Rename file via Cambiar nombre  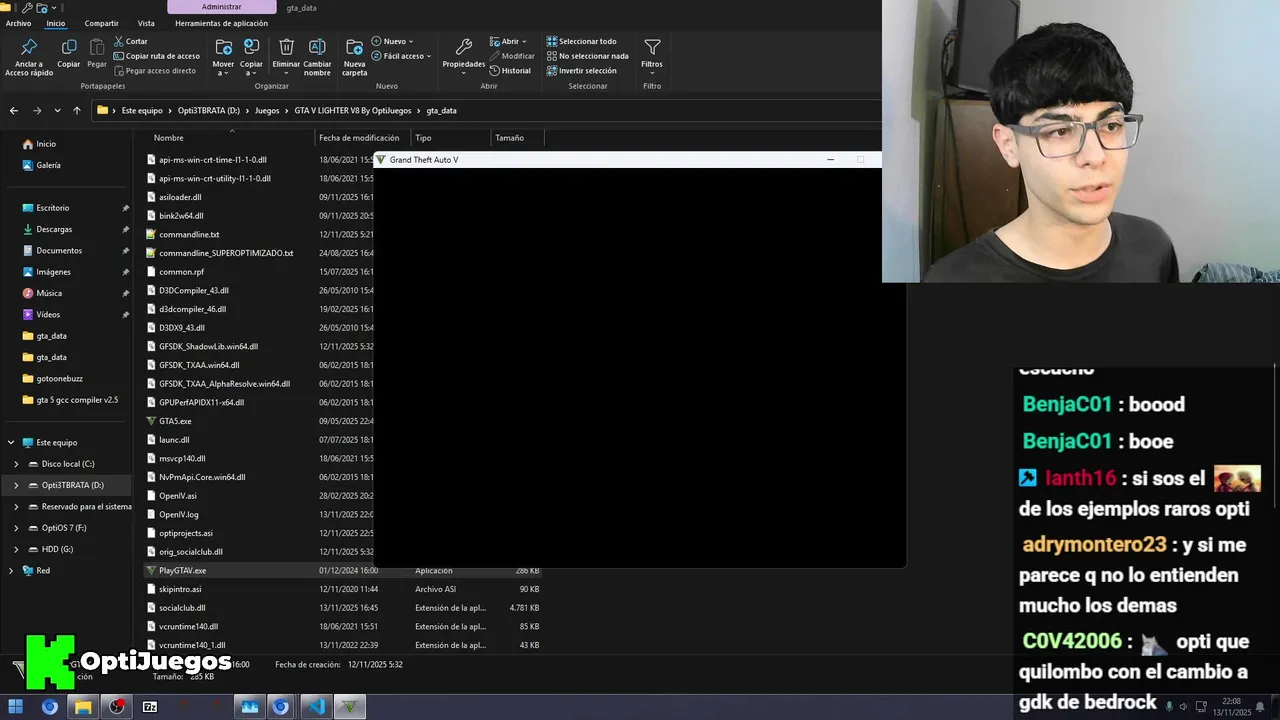tap(317, 57)
